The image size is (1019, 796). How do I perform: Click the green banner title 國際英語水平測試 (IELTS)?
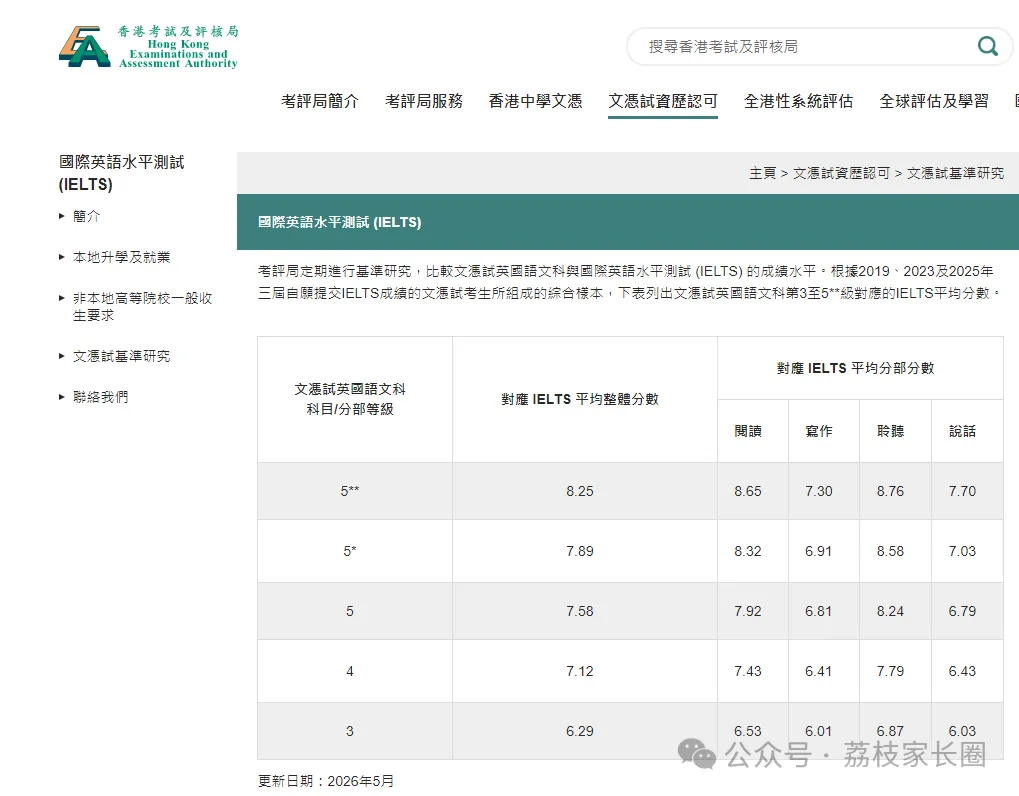pos(340,222)
